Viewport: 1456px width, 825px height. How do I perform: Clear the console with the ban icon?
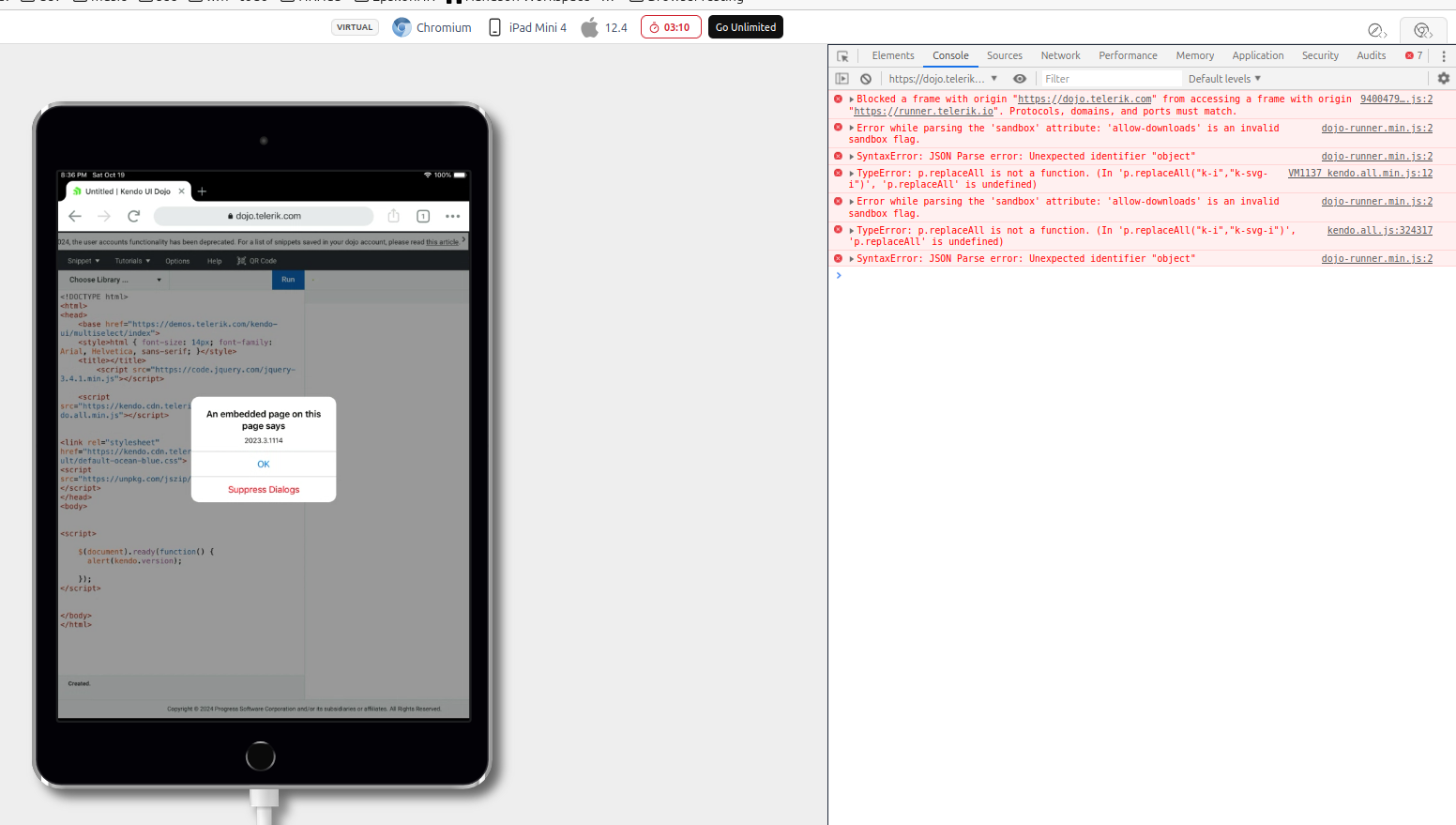(866, 79)
